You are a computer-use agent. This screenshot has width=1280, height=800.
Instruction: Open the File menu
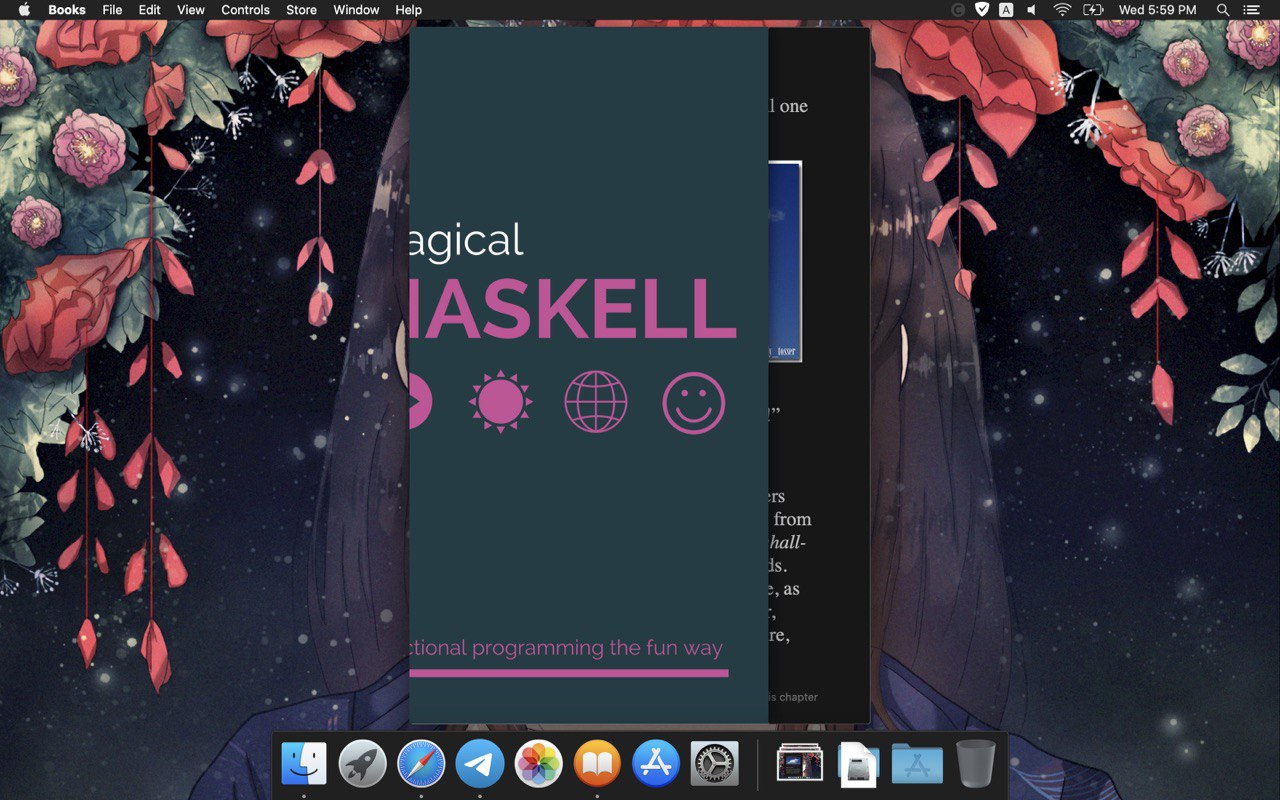[x=112, y=10]
